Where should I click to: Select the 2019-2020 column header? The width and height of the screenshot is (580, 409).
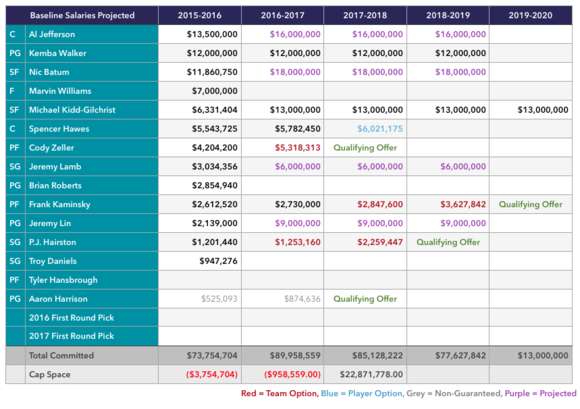tap(530, 15)
